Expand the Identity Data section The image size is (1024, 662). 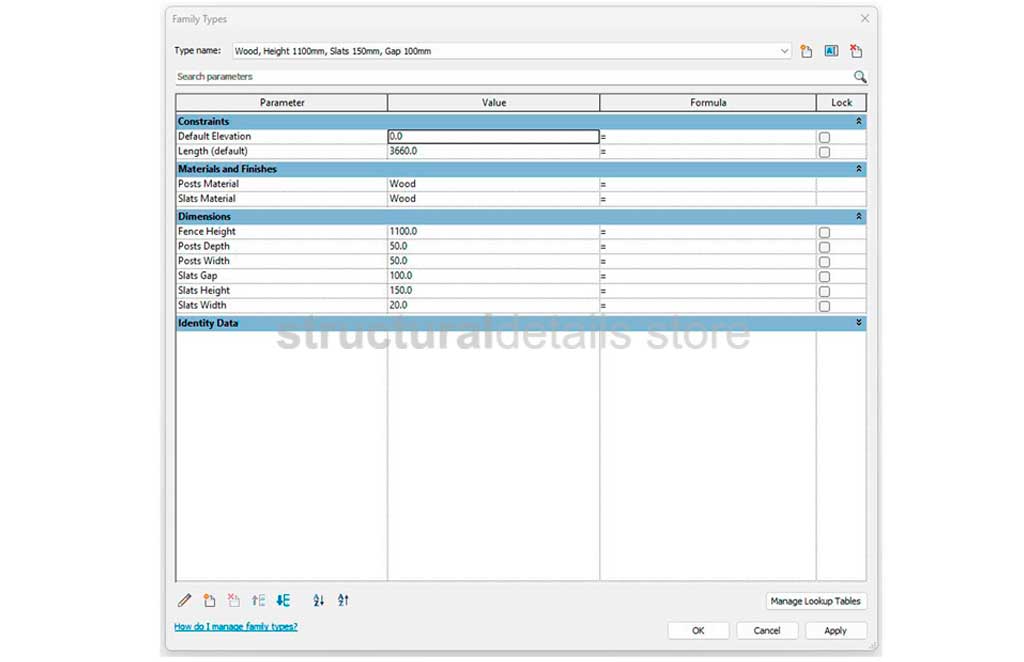pos(858,324)
